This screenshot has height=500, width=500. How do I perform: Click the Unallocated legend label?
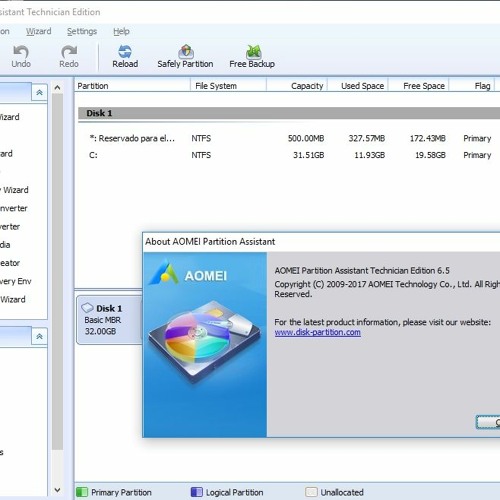click(342, 492)
